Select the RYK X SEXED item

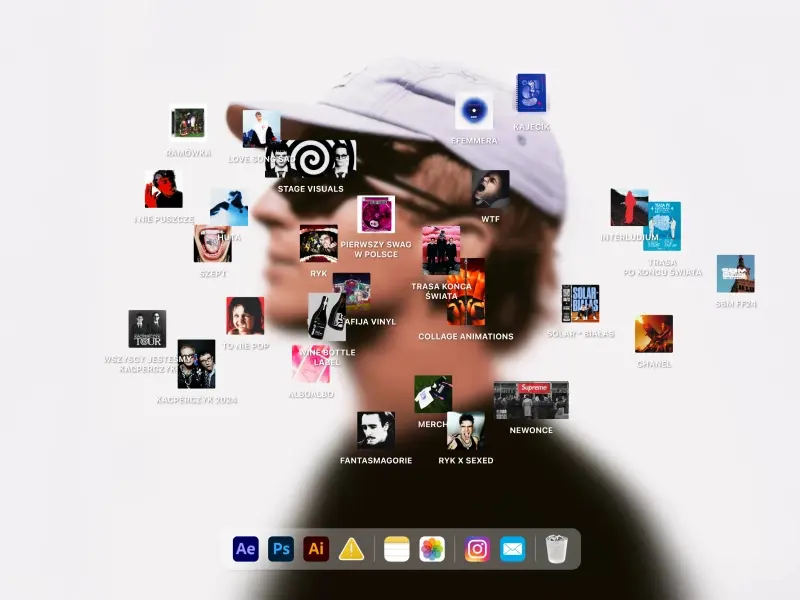click(x=465, y=430)
